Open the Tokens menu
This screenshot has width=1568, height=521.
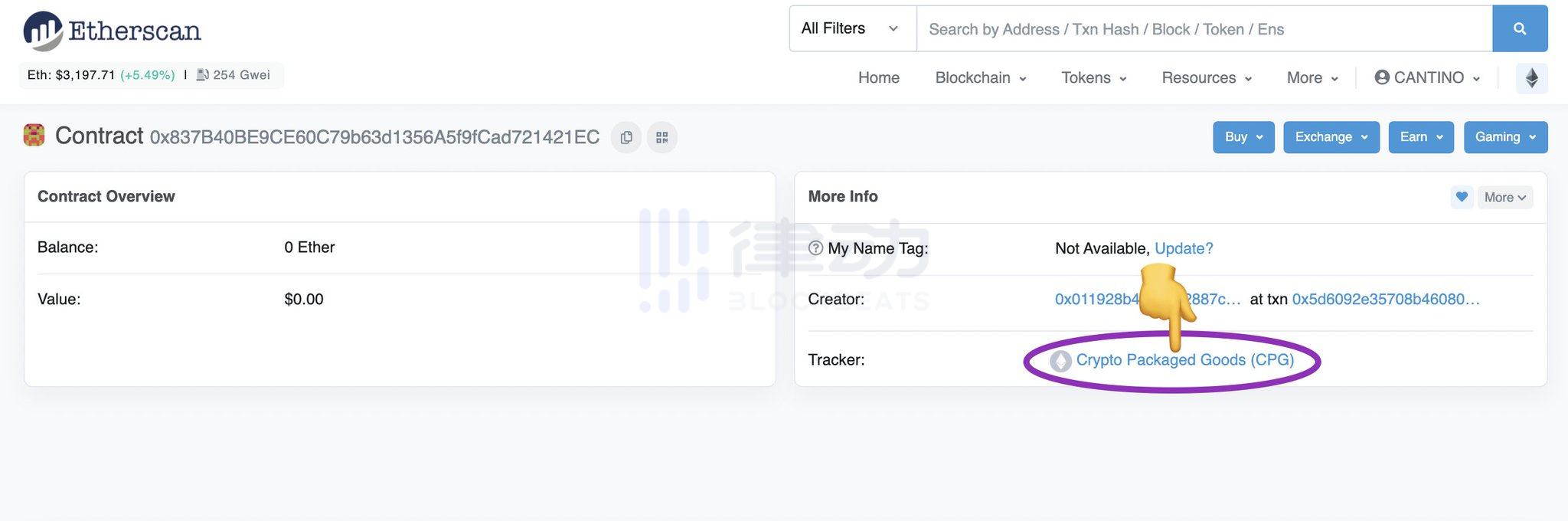[1093, 78]
